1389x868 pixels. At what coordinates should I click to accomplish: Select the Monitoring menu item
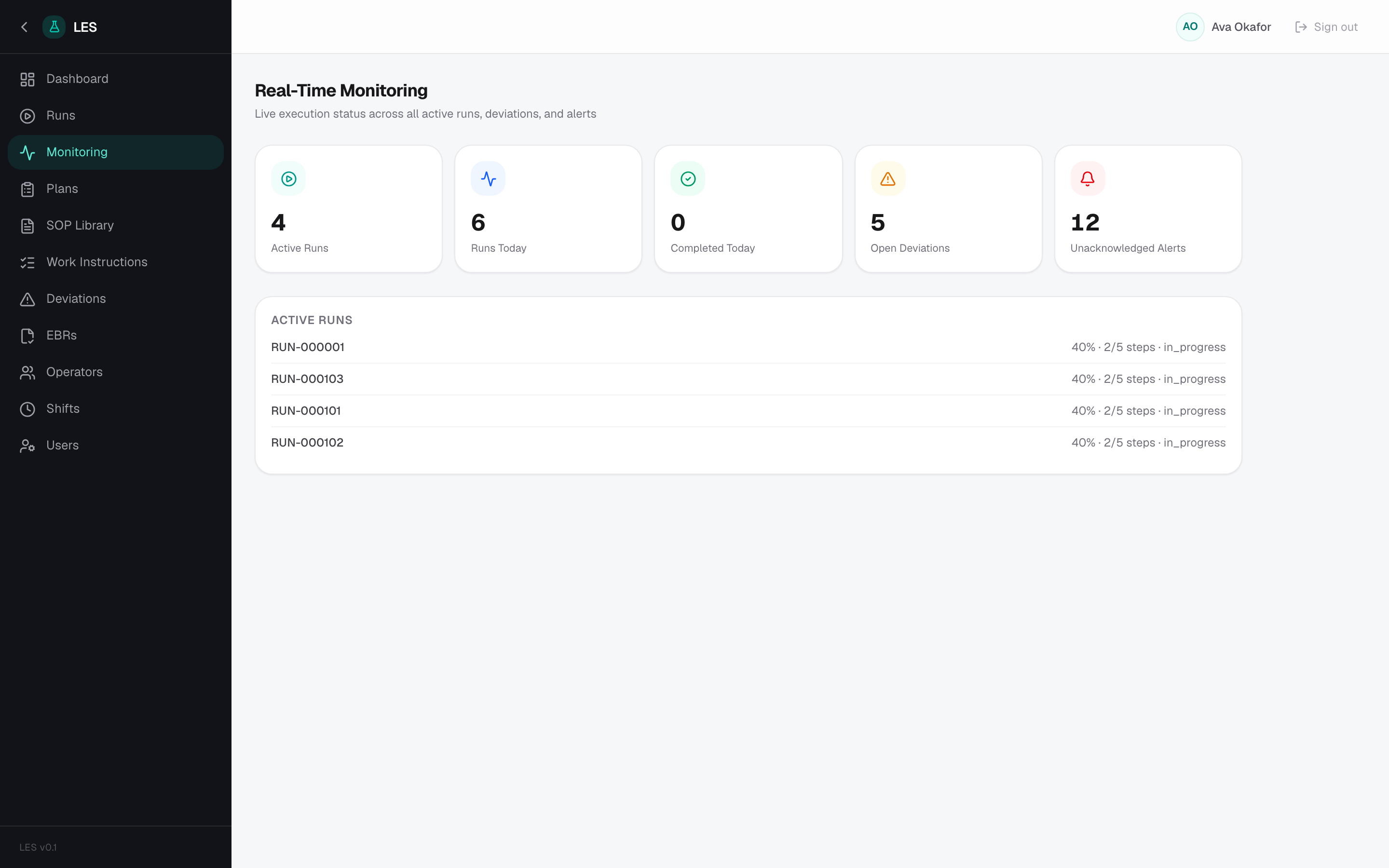(115, 152)
